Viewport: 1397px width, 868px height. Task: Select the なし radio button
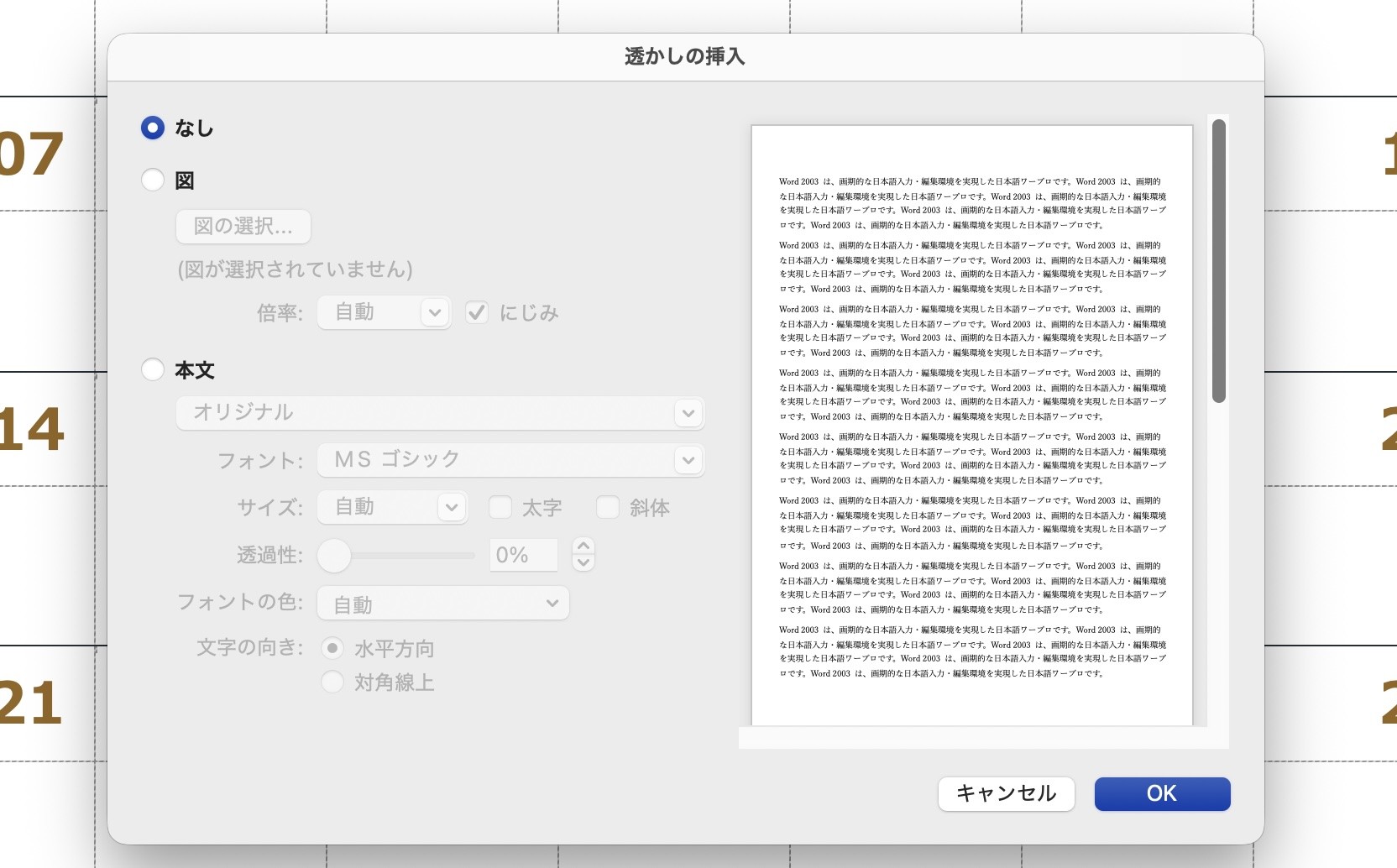(x=153, y=128)
